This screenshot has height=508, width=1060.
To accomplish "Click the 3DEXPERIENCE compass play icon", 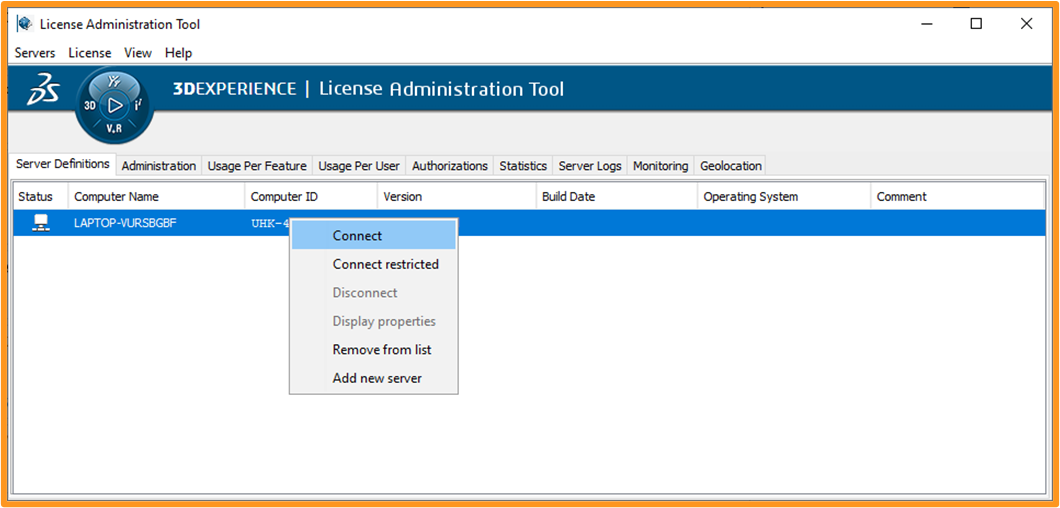I will pyautogui.click(x=115, y=104).
